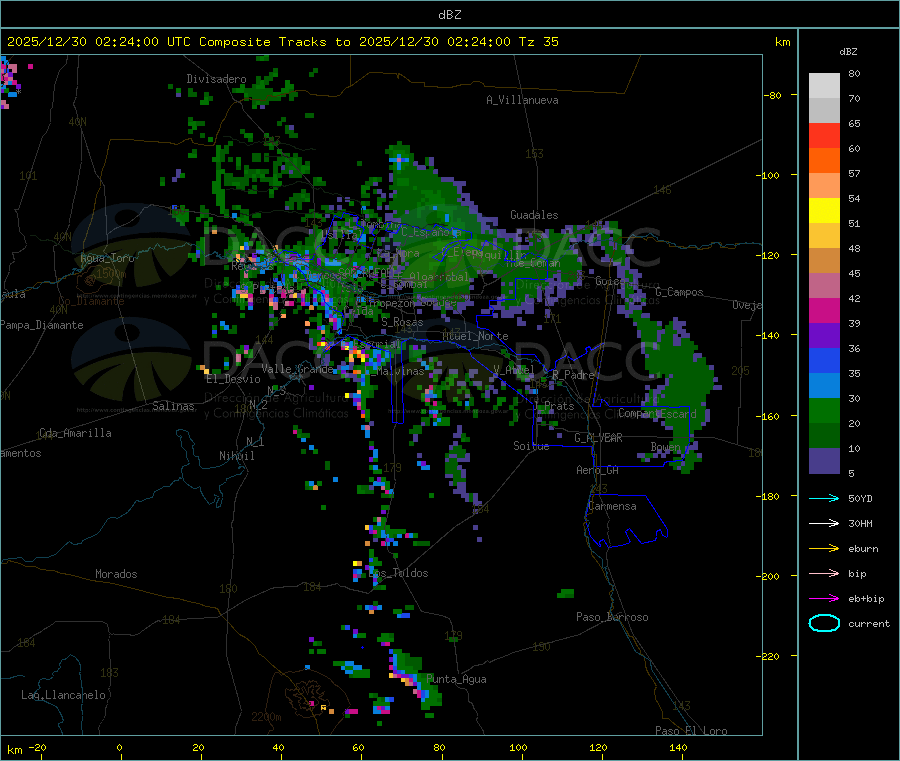Viewport: 900px width, 761px height.
Task: Click the 'Algarrobal' map label
Action: (439, 277)
